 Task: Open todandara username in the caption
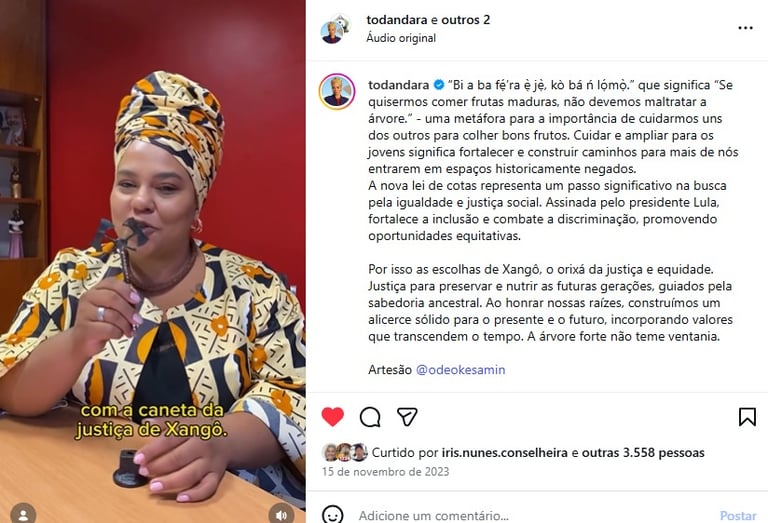(x=398, y=85)
